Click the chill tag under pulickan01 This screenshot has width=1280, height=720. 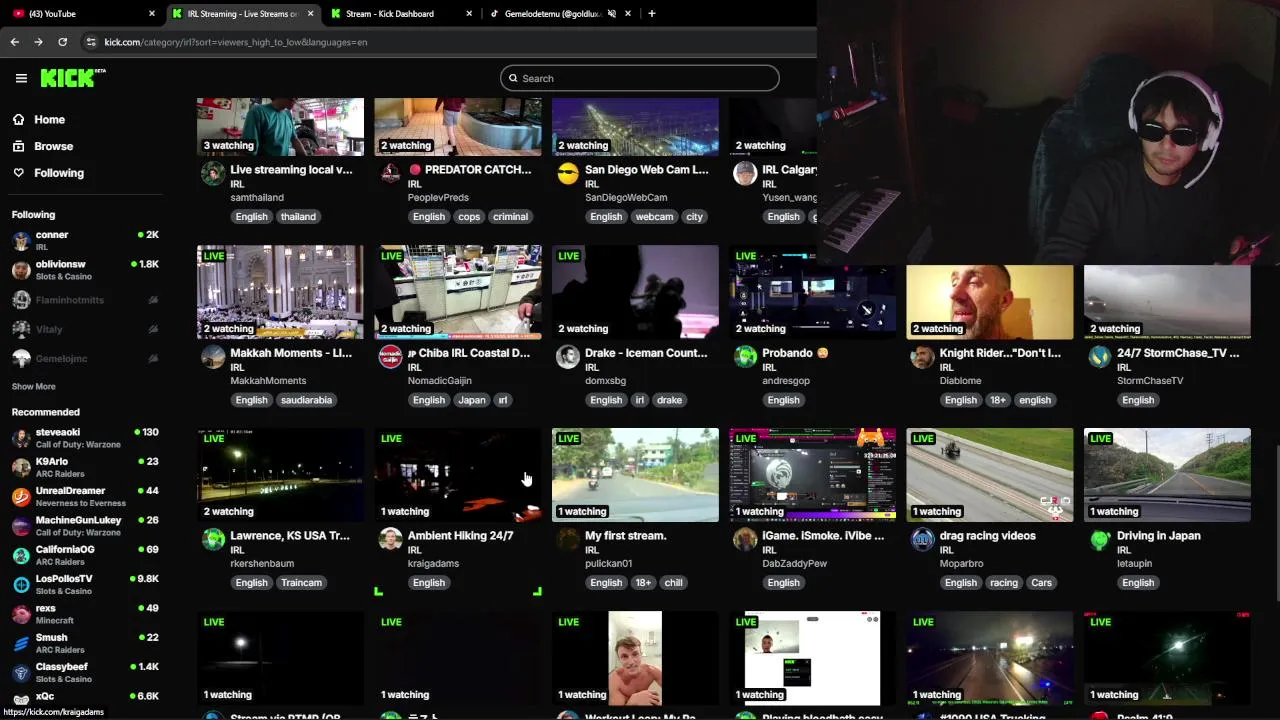pyautogui.click(x=673, y=583)
